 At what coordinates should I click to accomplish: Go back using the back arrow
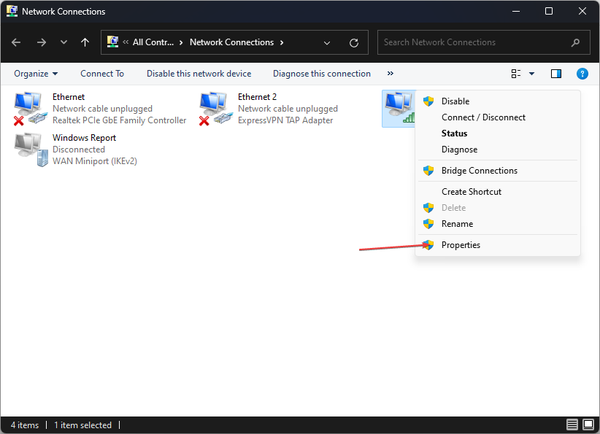(16, 42)
